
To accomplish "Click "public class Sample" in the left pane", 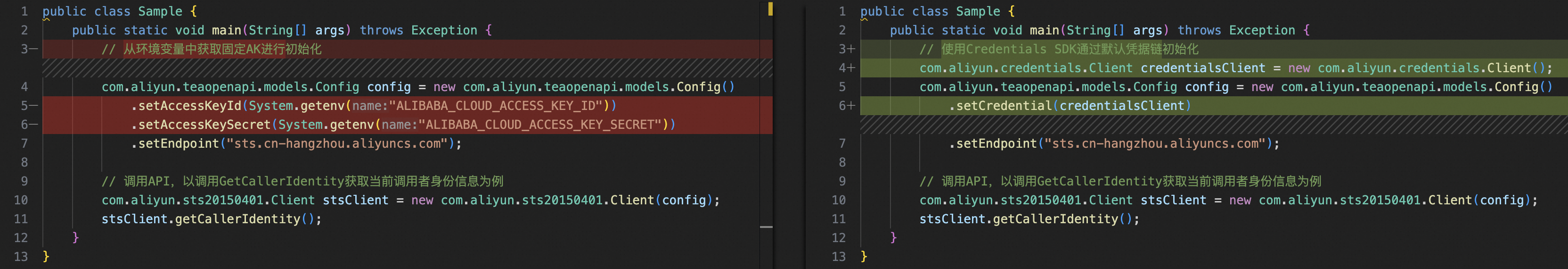I will coord(113,12).
